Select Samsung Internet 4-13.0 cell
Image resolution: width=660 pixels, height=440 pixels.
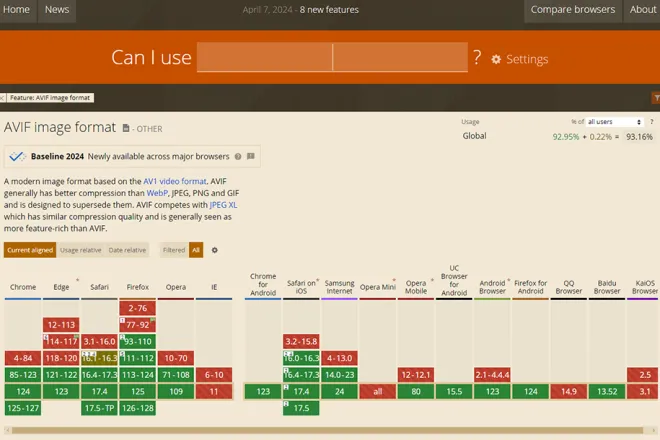click(339, 358)
